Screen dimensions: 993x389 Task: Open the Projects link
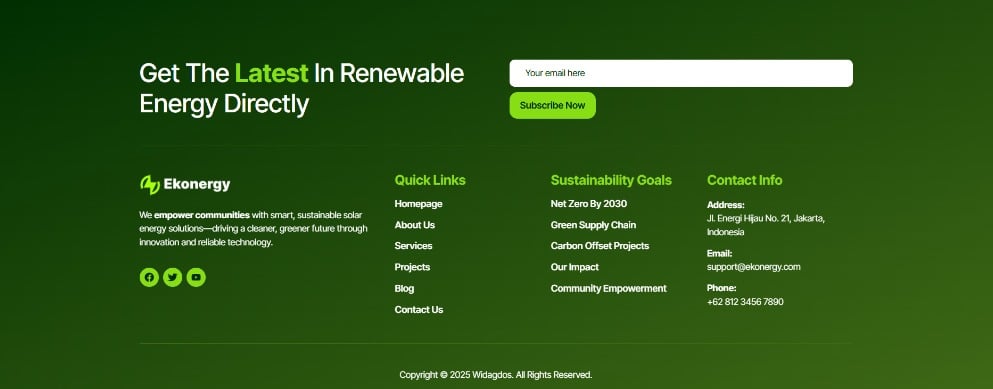pos(412,267)
